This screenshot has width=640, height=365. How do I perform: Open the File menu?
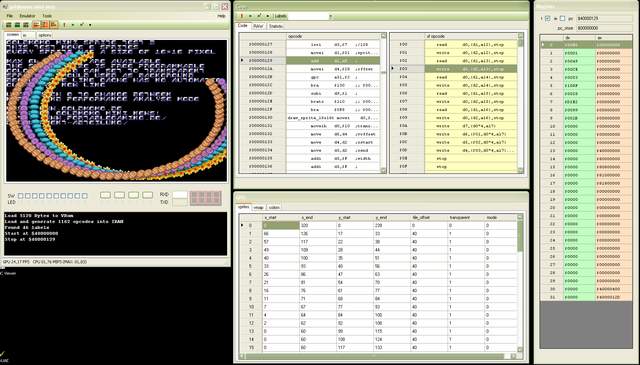[x=10, y=16]
